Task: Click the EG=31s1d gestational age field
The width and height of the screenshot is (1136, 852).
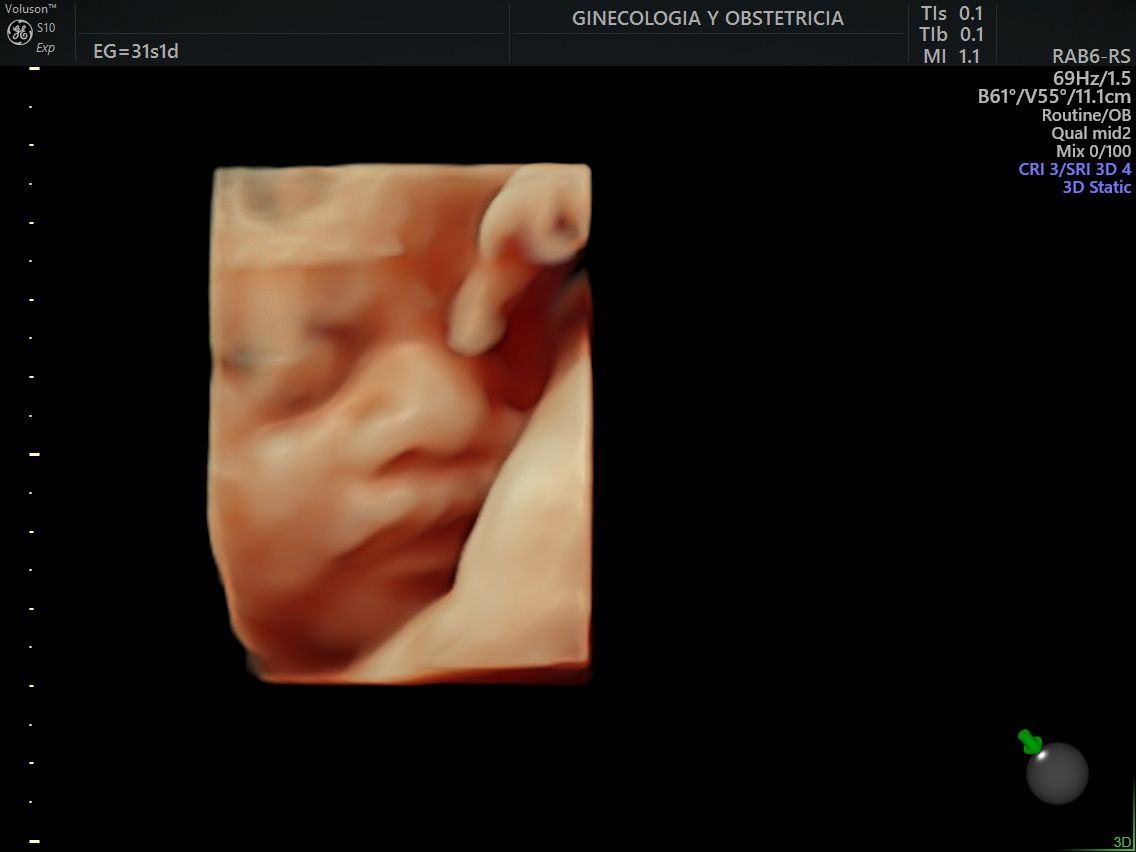Action: coord(135,51)
